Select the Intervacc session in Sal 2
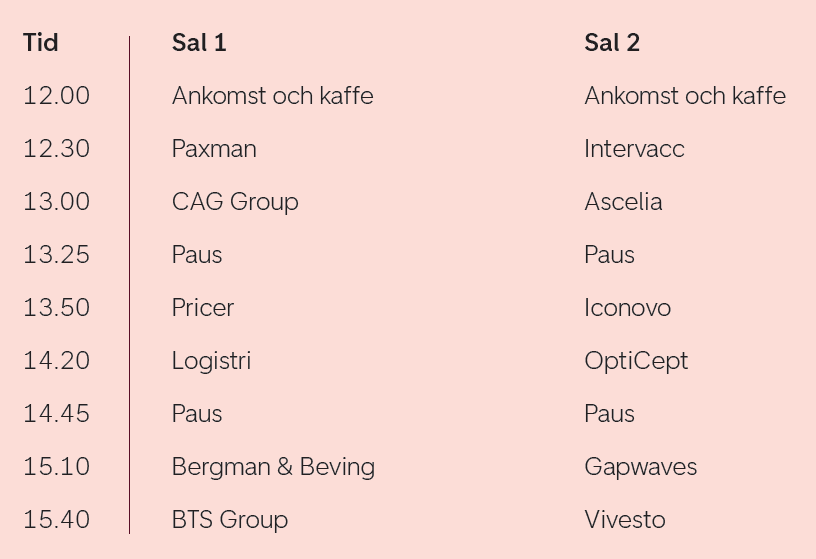This screenshot has width=816, height=559. coord(634,149)
